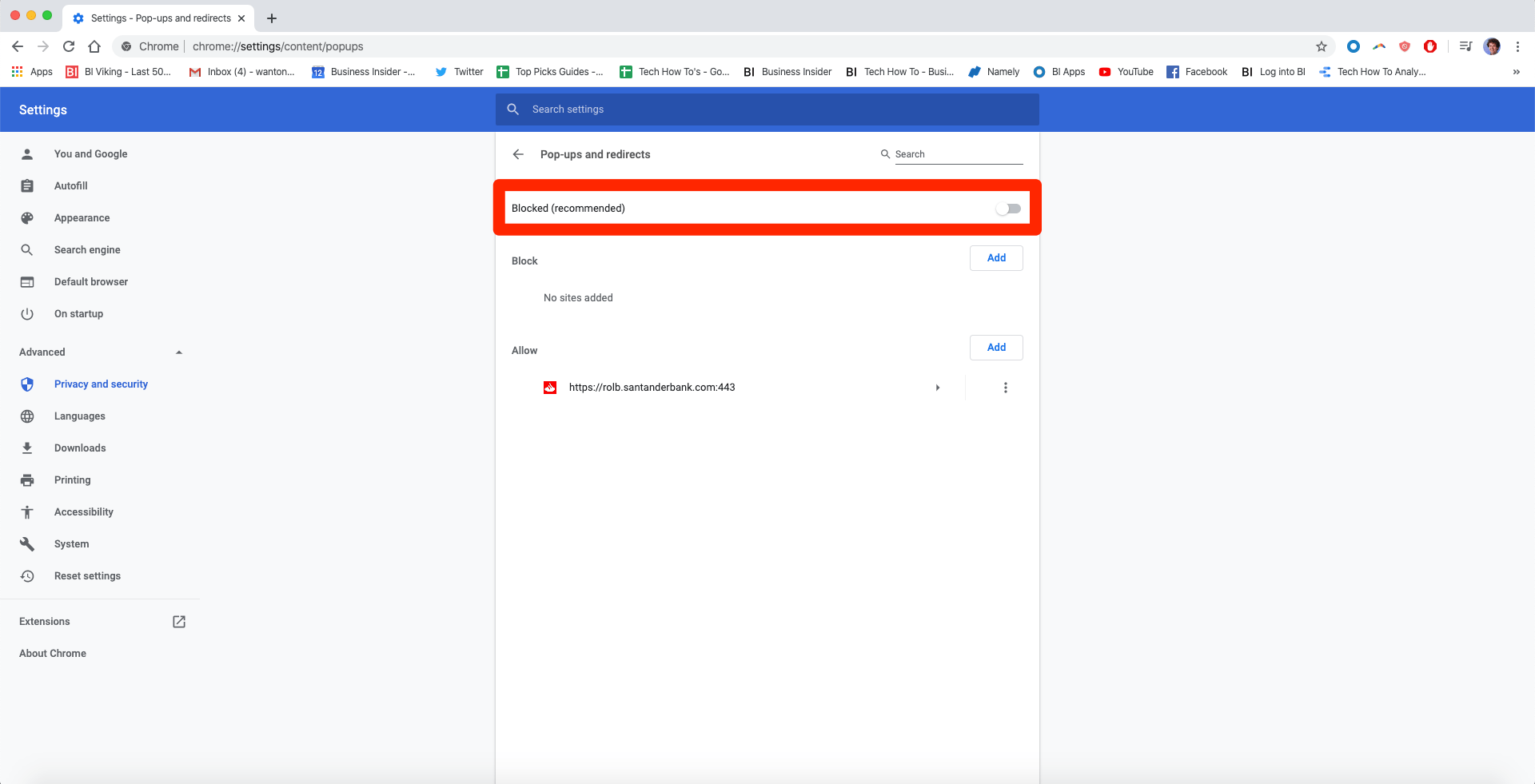Click the red Opera-style extension icon
Screen dimensions: 1535x784
click(1430, 46)
